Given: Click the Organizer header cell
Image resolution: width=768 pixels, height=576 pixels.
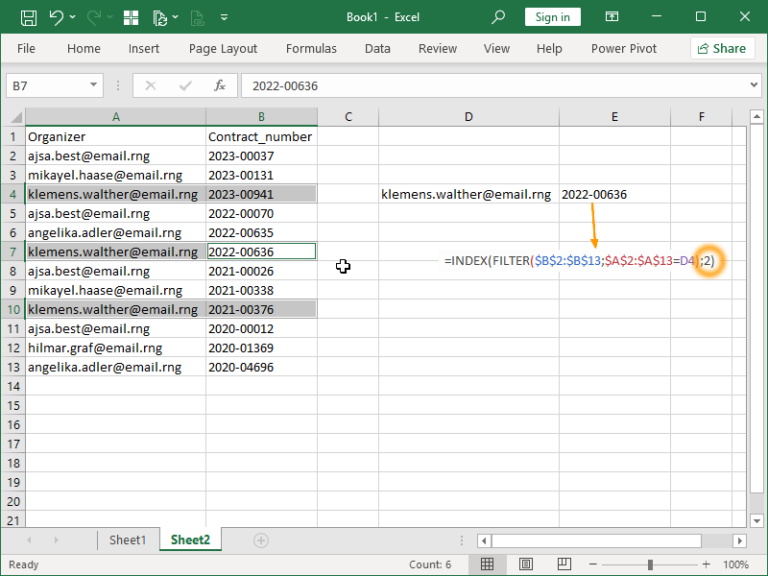Looking at the screenshot, I should (x=116, y=137).
